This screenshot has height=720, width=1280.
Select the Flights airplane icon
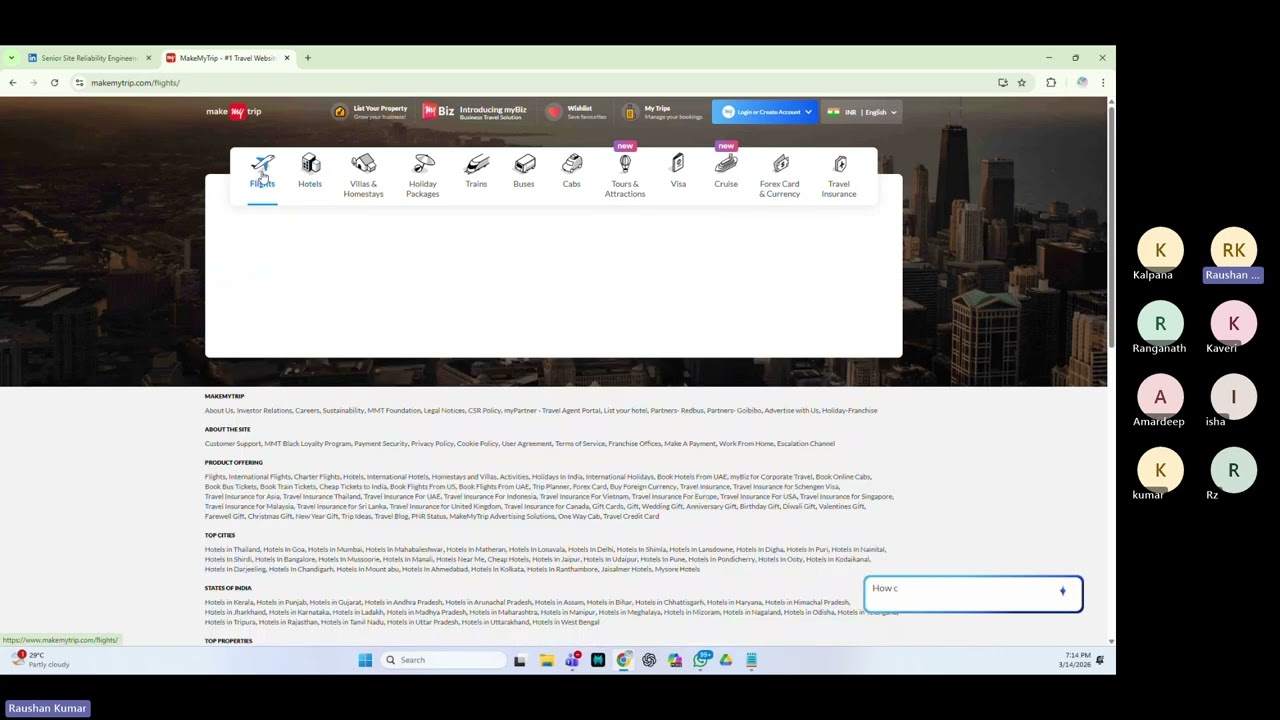click(262, 165)
